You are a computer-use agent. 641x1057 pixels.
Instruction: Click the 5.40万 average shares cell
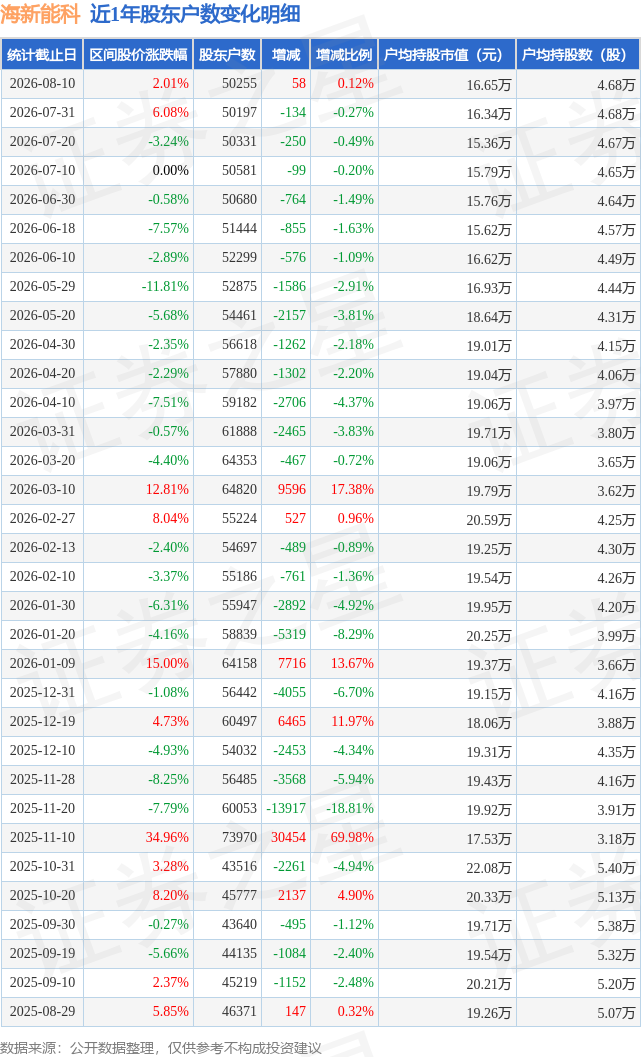[x=616, y=868]
